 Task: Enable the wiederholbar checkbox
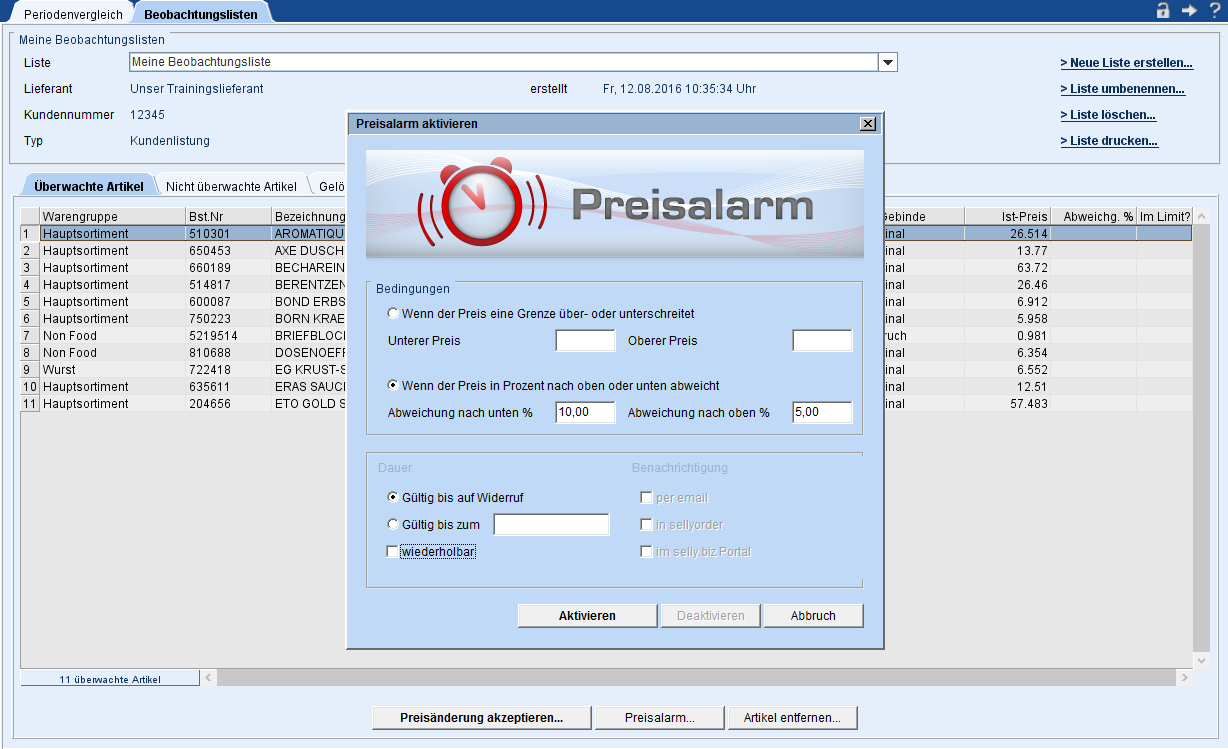tap(393, 551)
